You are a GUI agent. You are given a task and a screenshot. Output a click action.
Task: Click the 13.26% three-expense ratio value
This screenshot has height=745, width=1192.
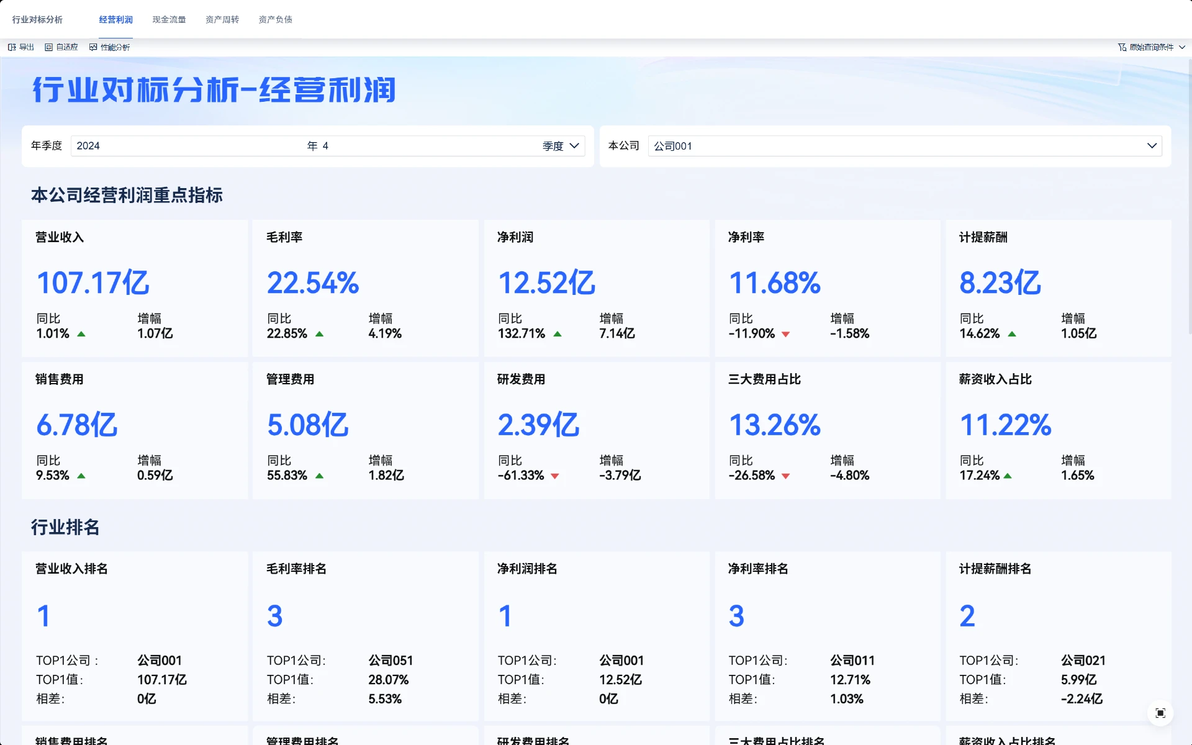pos(775,426)
